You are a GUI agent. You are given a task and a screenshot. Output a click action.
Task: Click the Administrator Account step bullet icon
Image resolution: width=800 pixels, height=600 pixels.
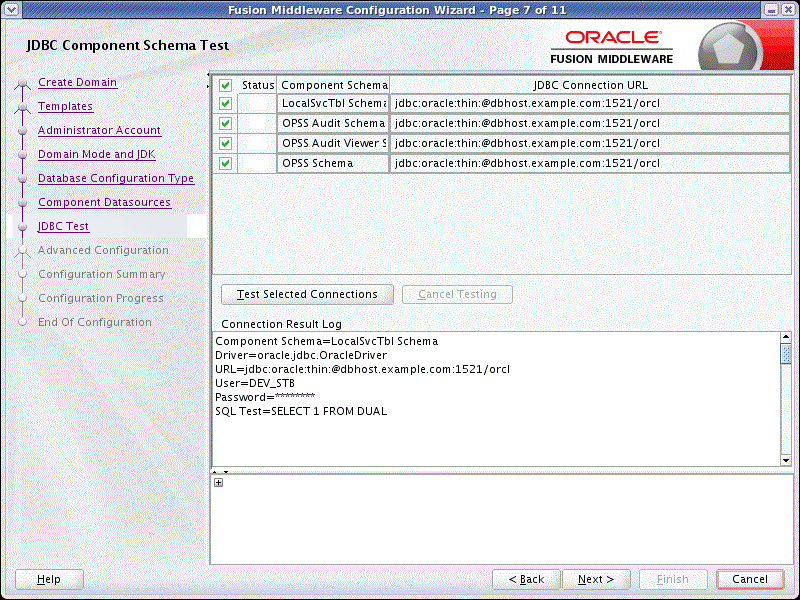point(22,131)
